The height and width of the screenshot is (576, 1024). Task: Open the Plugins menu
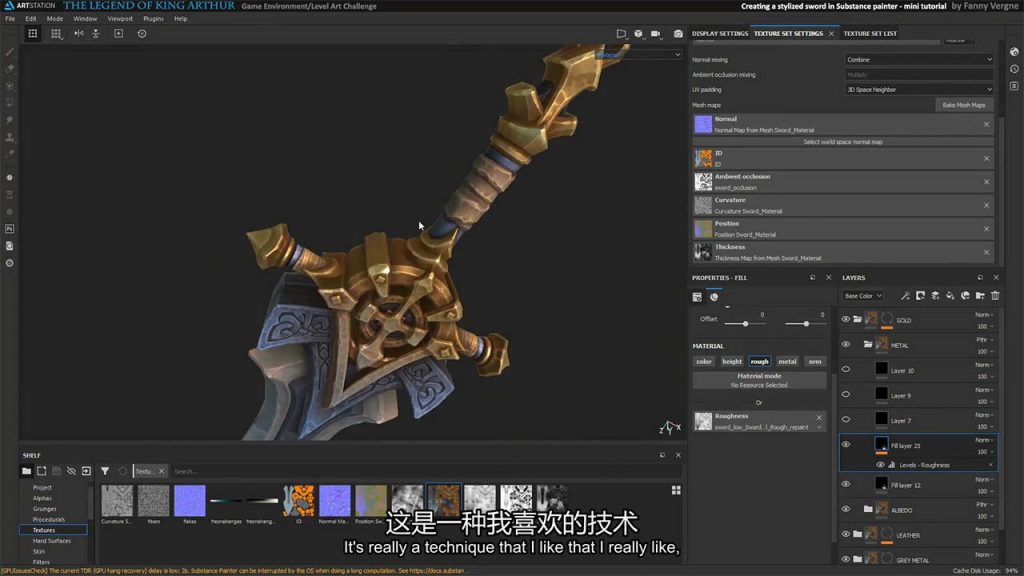pyautogui.click(x=153, y=19)
